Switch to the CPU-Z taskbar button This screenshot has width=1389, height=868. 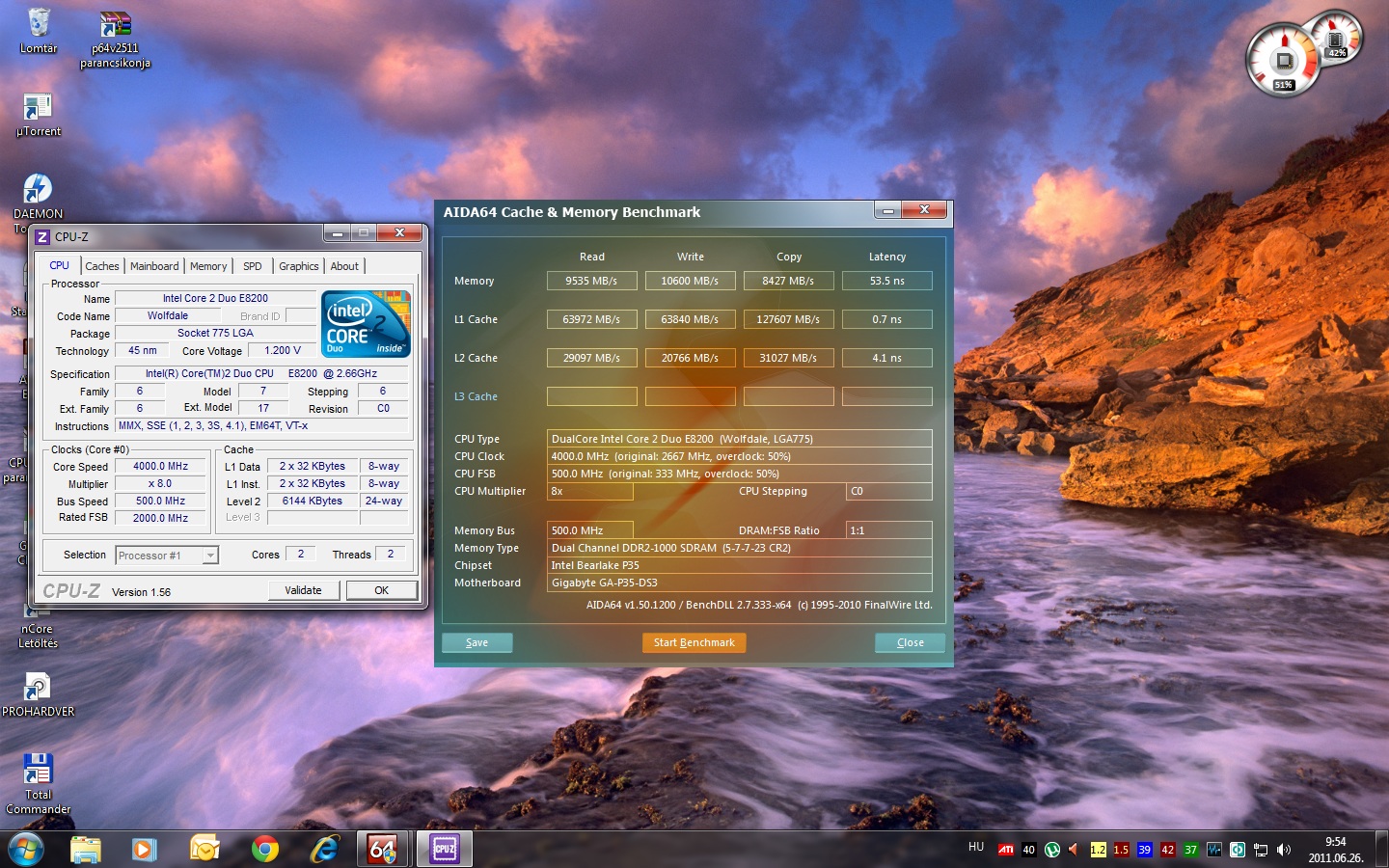click(445, 849)
